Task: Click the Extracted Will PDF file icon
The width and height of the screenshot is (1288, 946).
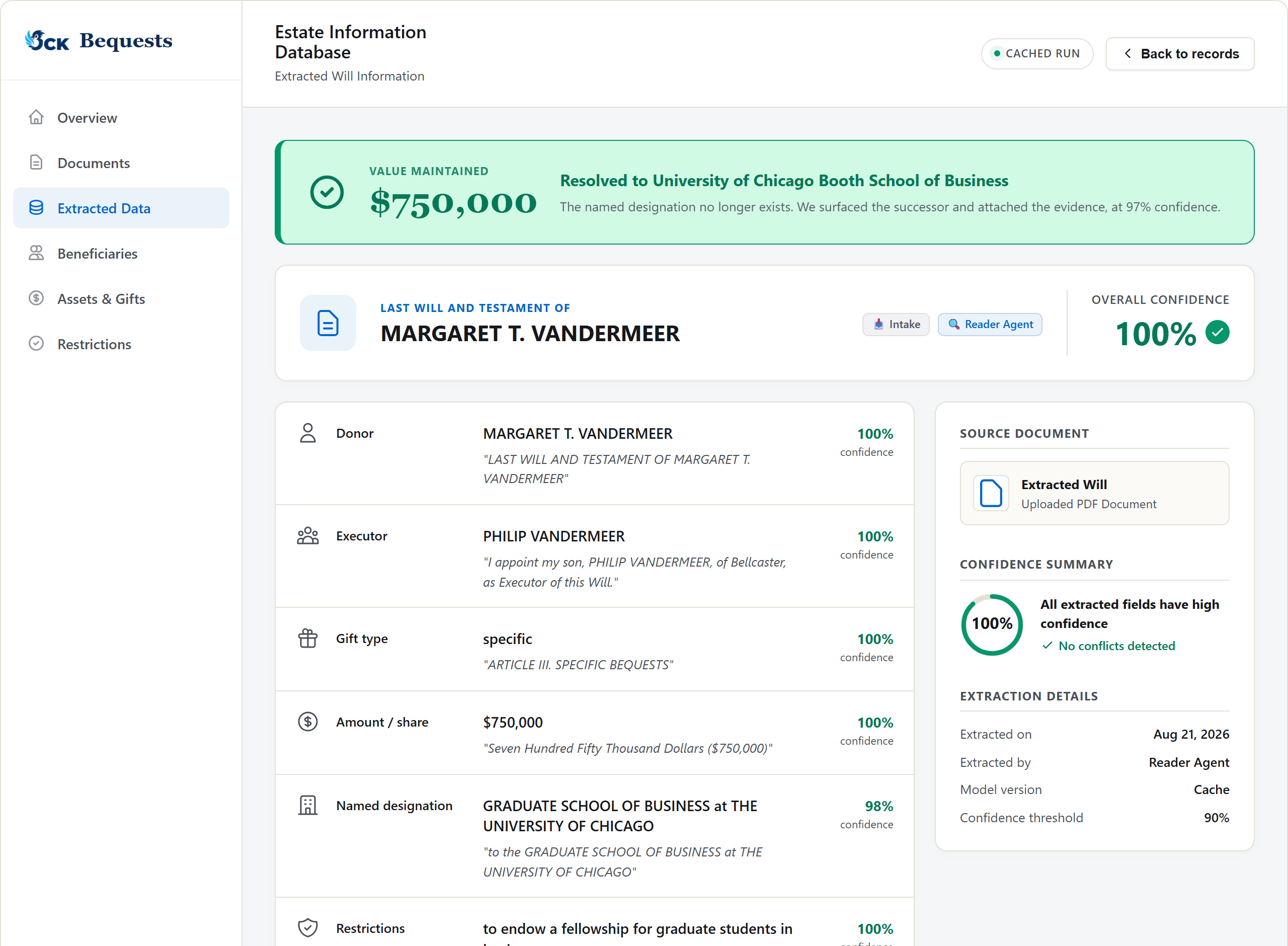Action: click(991, 494)
